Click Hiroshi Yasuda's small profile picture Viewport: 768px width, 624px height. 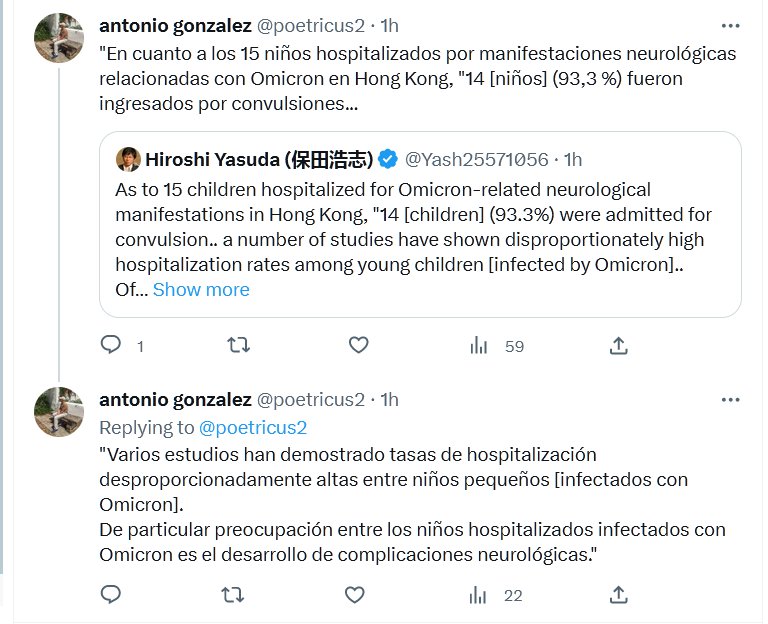(128, 160)
